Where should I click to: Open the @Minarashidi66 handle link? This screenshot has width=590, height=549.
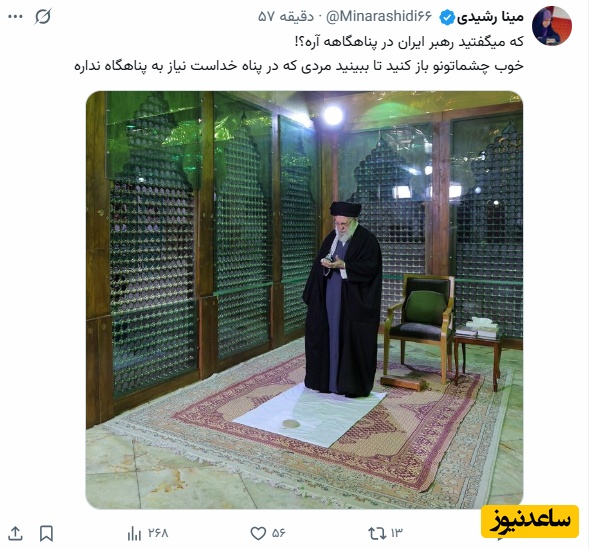[x=379, y=17]
